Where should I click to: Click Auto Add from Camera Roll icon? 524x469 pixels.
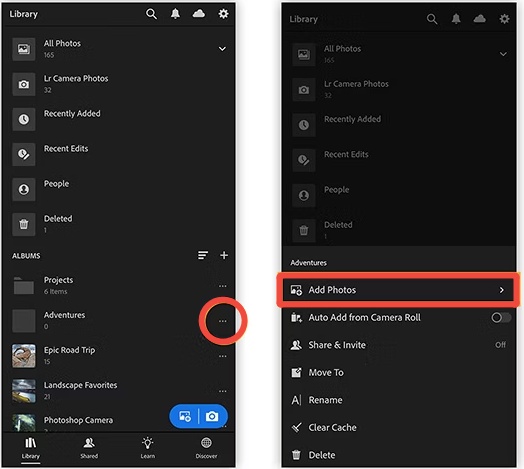(x=296, y=317)
